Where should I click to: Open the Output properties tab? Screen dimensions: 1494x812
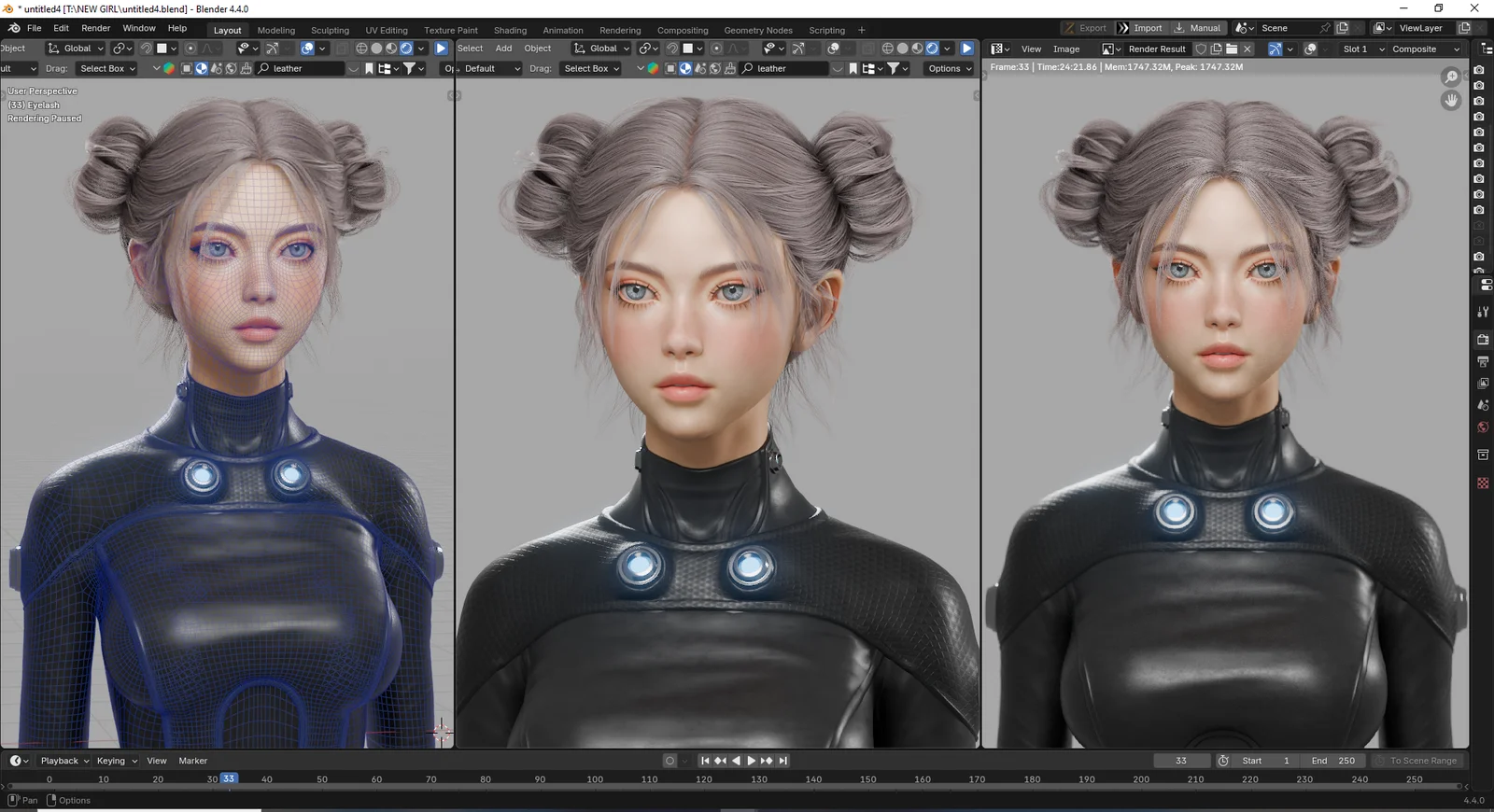1483,361
